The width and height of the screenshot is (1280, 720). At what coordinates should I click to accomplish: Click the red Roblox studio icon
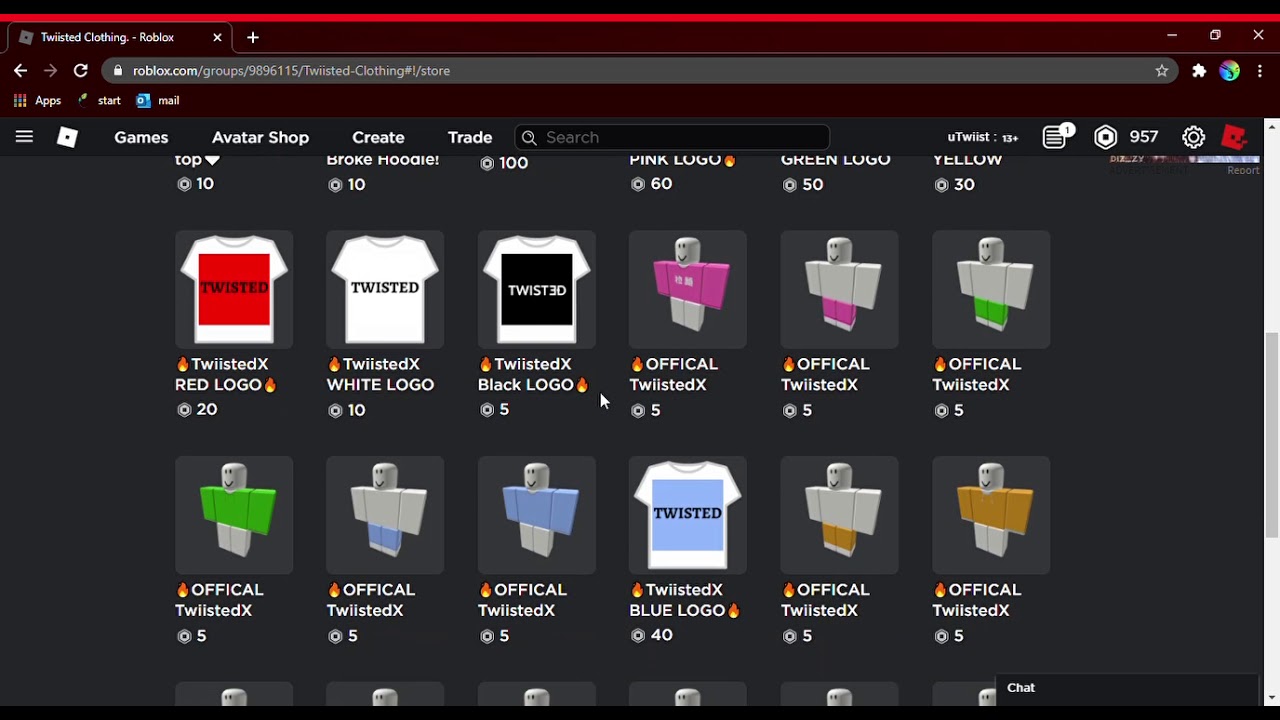(x=1236, y=137)
